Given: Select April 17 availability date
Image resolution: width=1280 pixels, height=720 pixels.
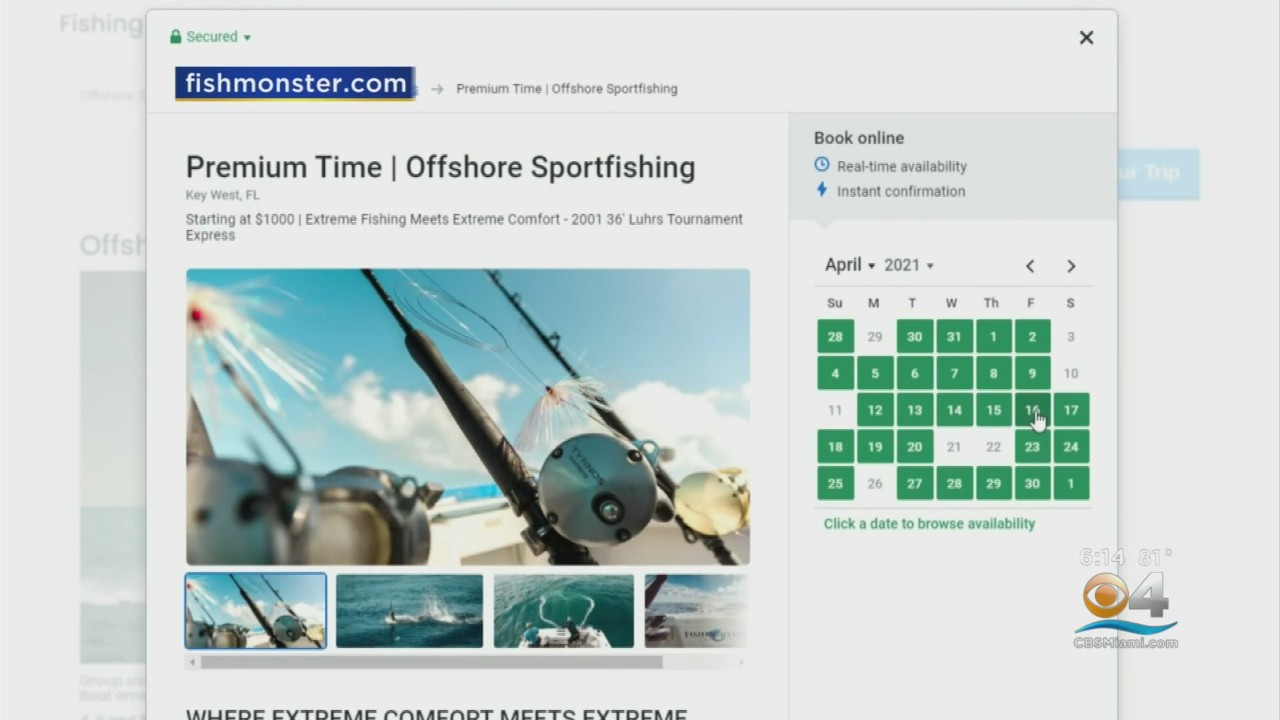Looking at the screenshot, I should click(1071, 410).
